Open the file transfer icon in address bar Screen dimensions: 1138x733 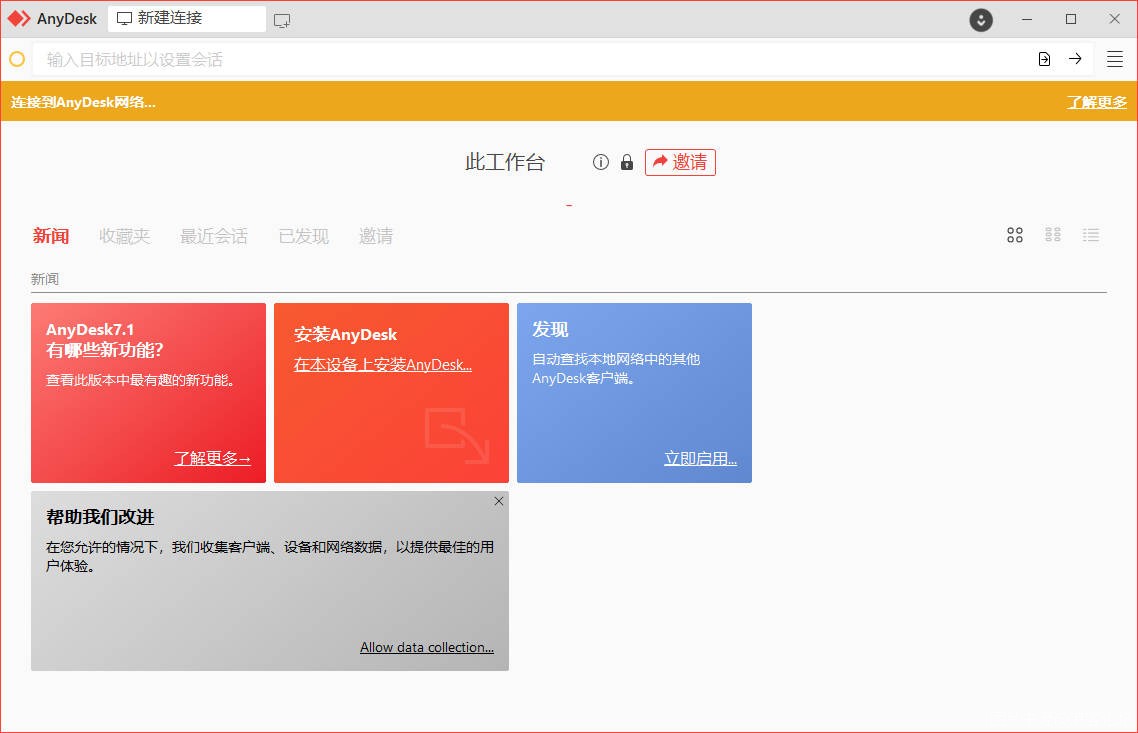tap(1044, 60)
